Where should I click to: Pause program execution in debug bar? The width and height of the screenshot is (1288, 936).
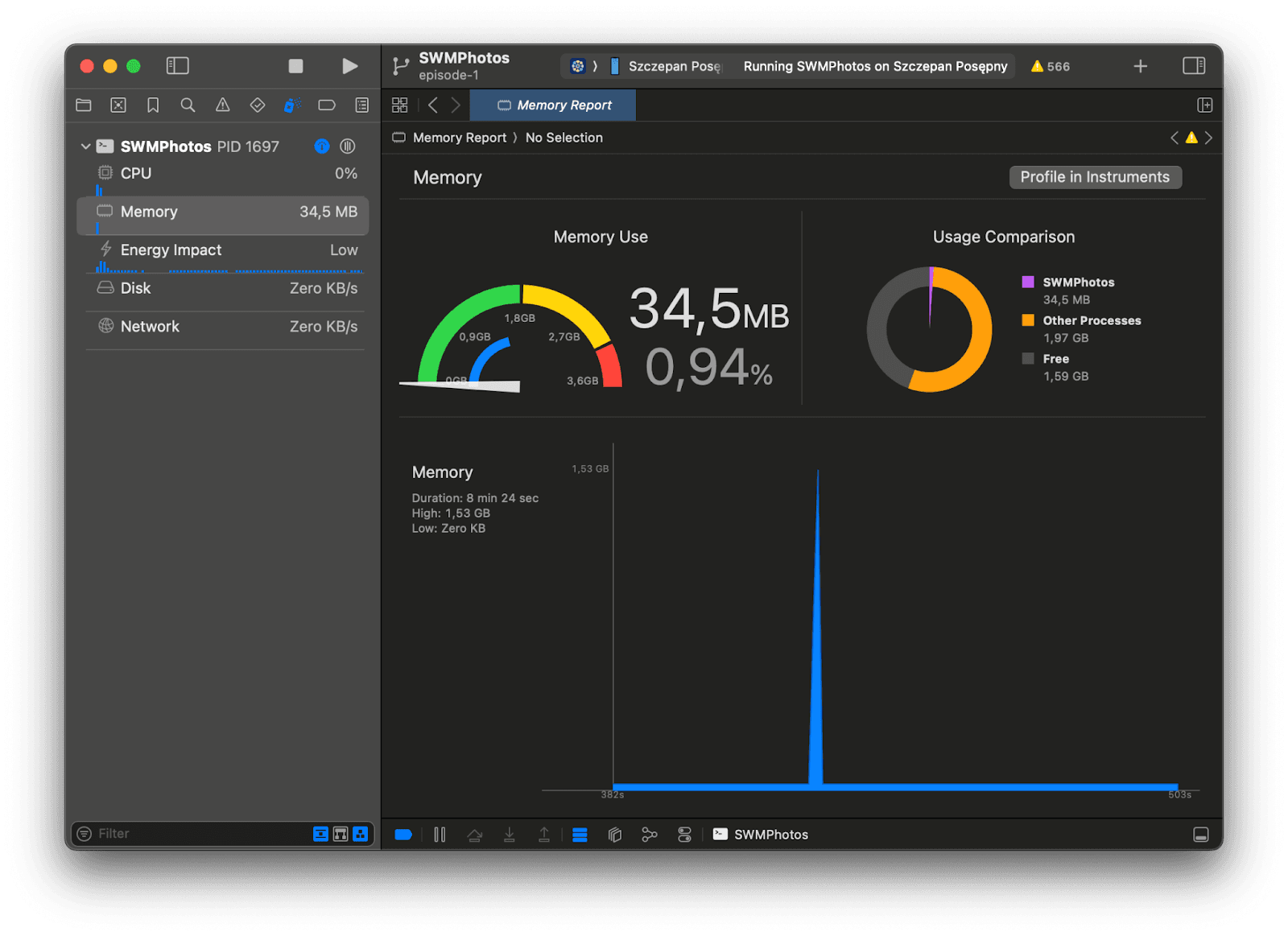tap(440, 835)
